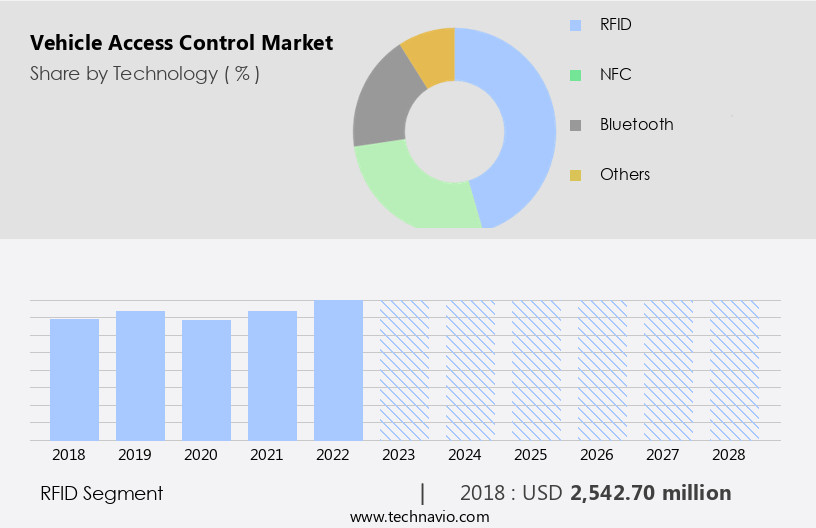The height and width of the screenshot is (528, 816).
Task: Click the Vehicle Access Control Market title
Action: click(182, 43)
